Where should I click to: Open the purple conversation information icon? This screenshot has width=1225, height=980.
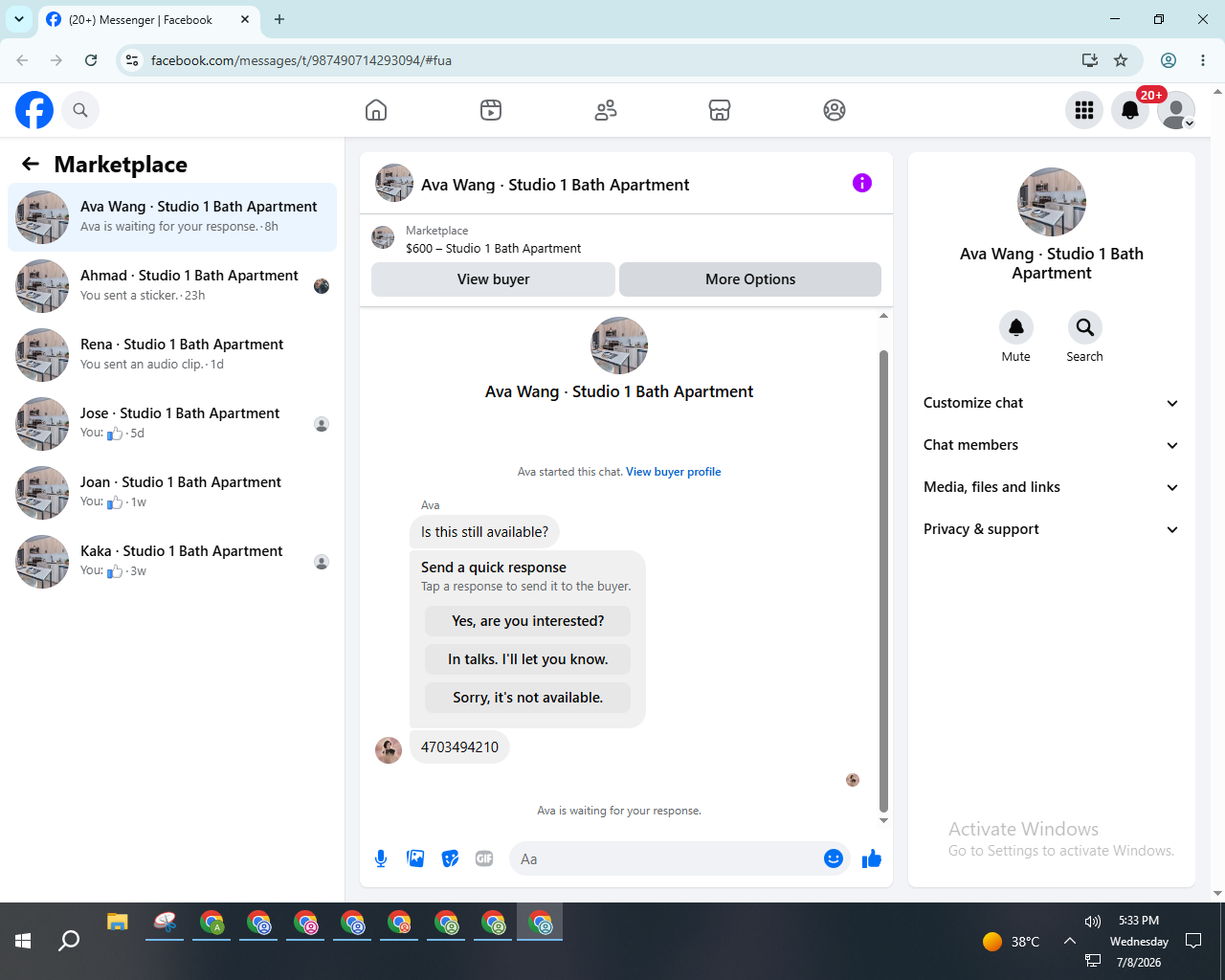[862, 183]
